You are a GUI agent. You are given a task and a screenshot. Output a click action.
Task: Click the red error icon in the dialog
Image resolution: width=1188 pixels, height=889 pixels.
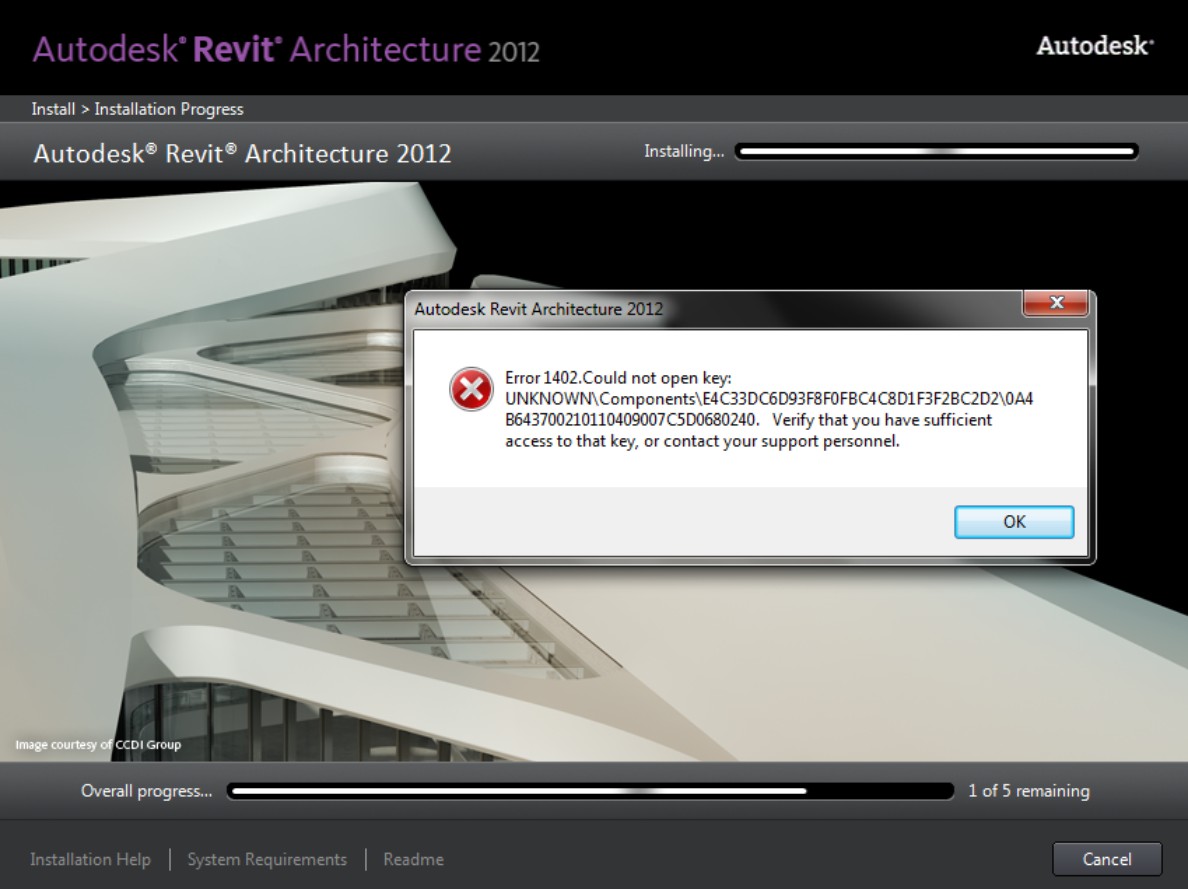pos(471,389)
